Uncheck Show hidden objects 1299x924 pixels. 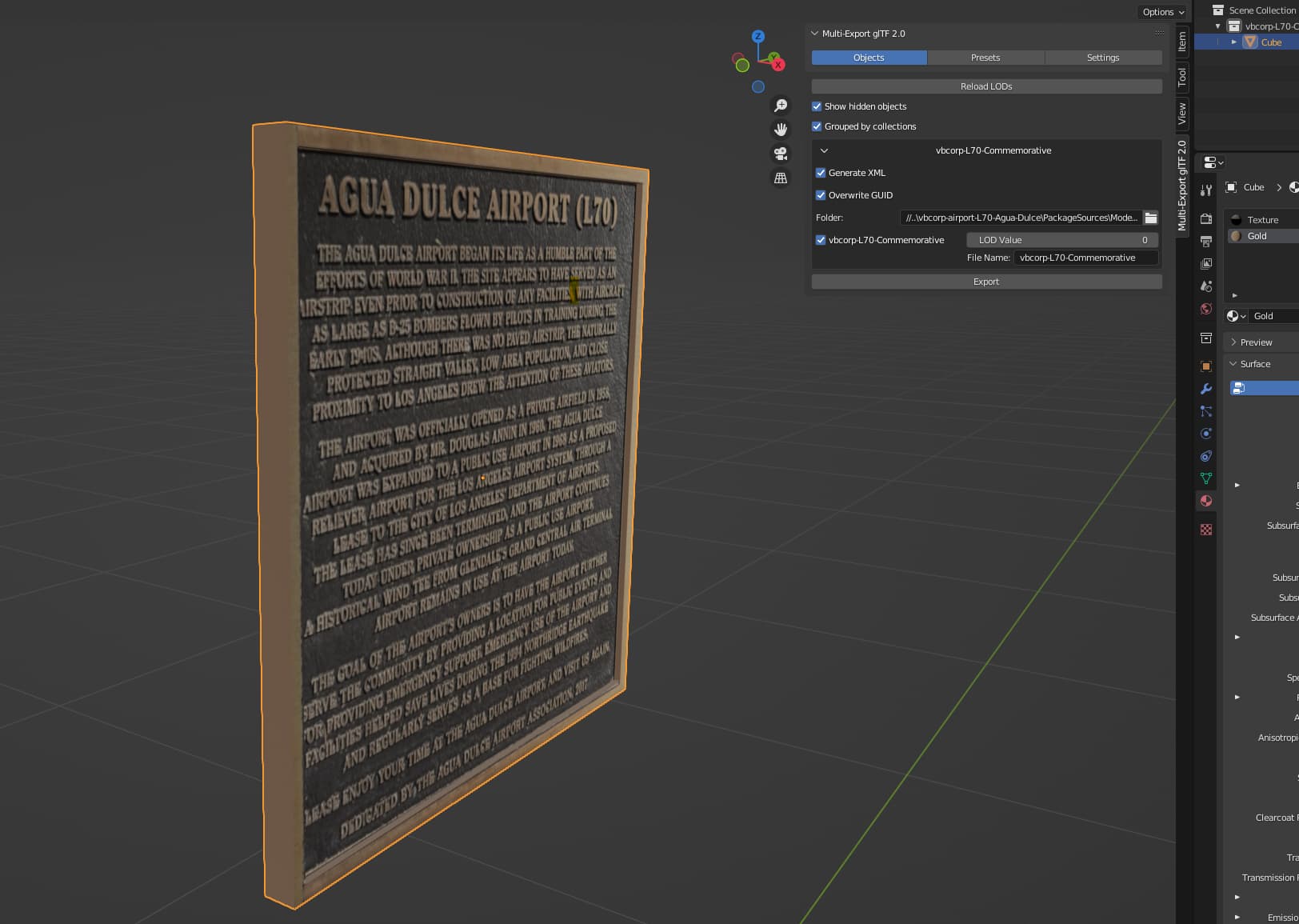pos(817,106)
